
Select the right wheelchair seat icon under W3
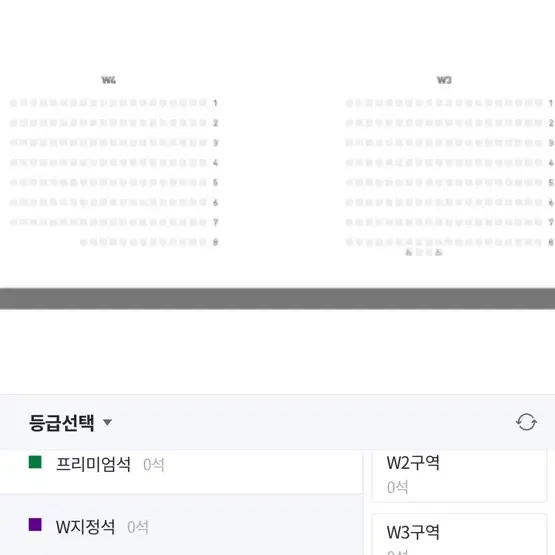pos(438,252)
